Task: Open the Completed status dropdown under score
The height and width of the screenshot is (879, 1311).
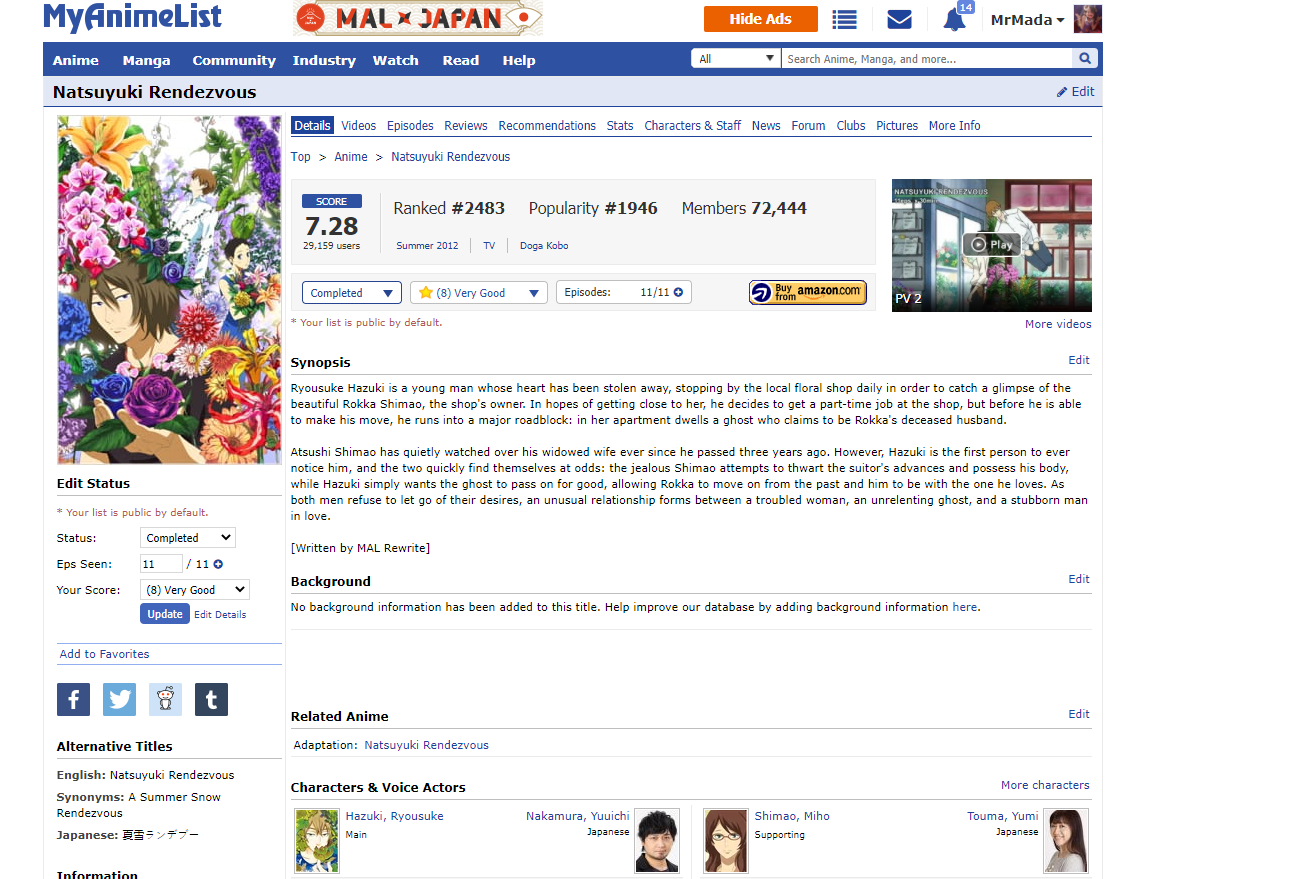Action: click(x=352, y=293)
